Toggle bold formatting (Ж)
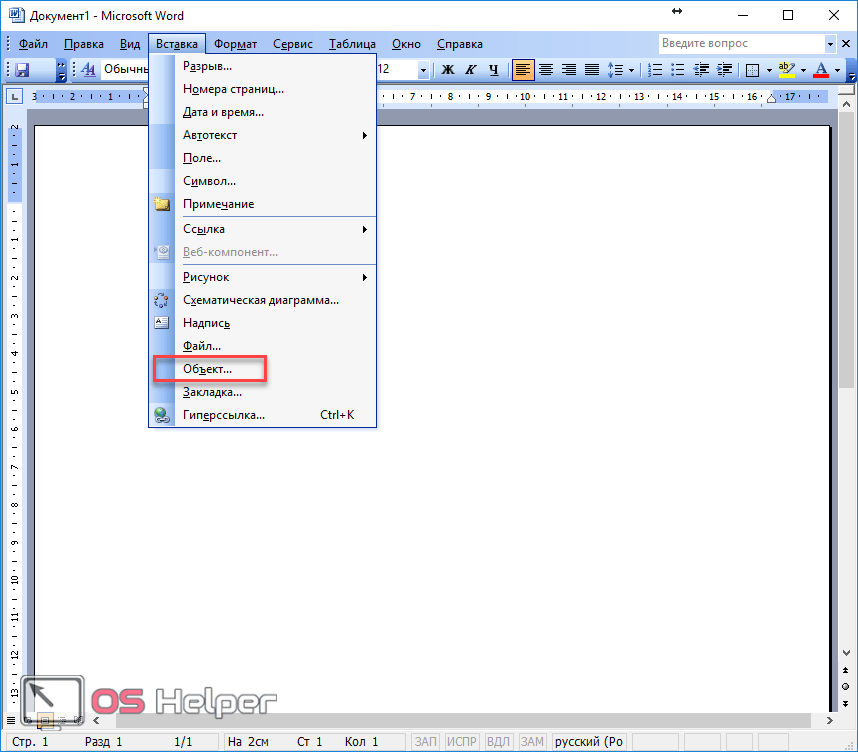Viewport: 858px width, 752px height. pos(448,70)
